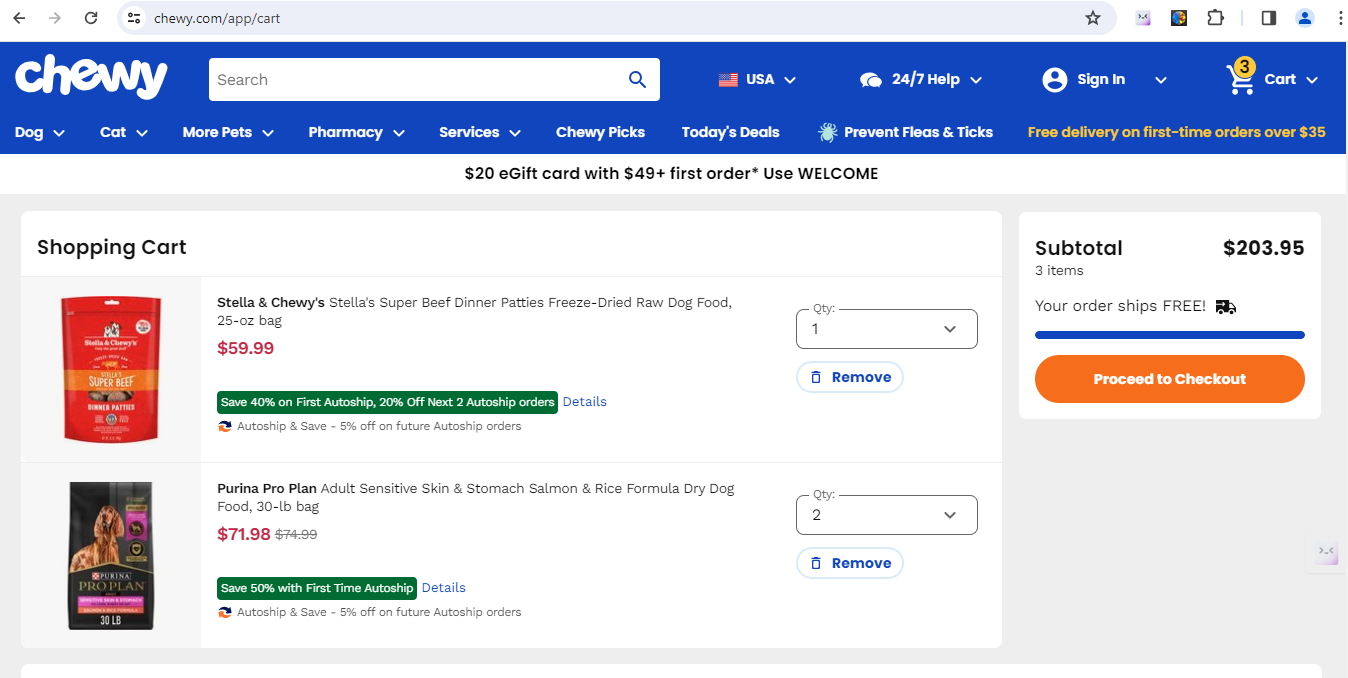Screen dimensions: 1348x678
Task: Click the Shopping Cart heading
Action: pyautogui.click(x=112, y=247)
